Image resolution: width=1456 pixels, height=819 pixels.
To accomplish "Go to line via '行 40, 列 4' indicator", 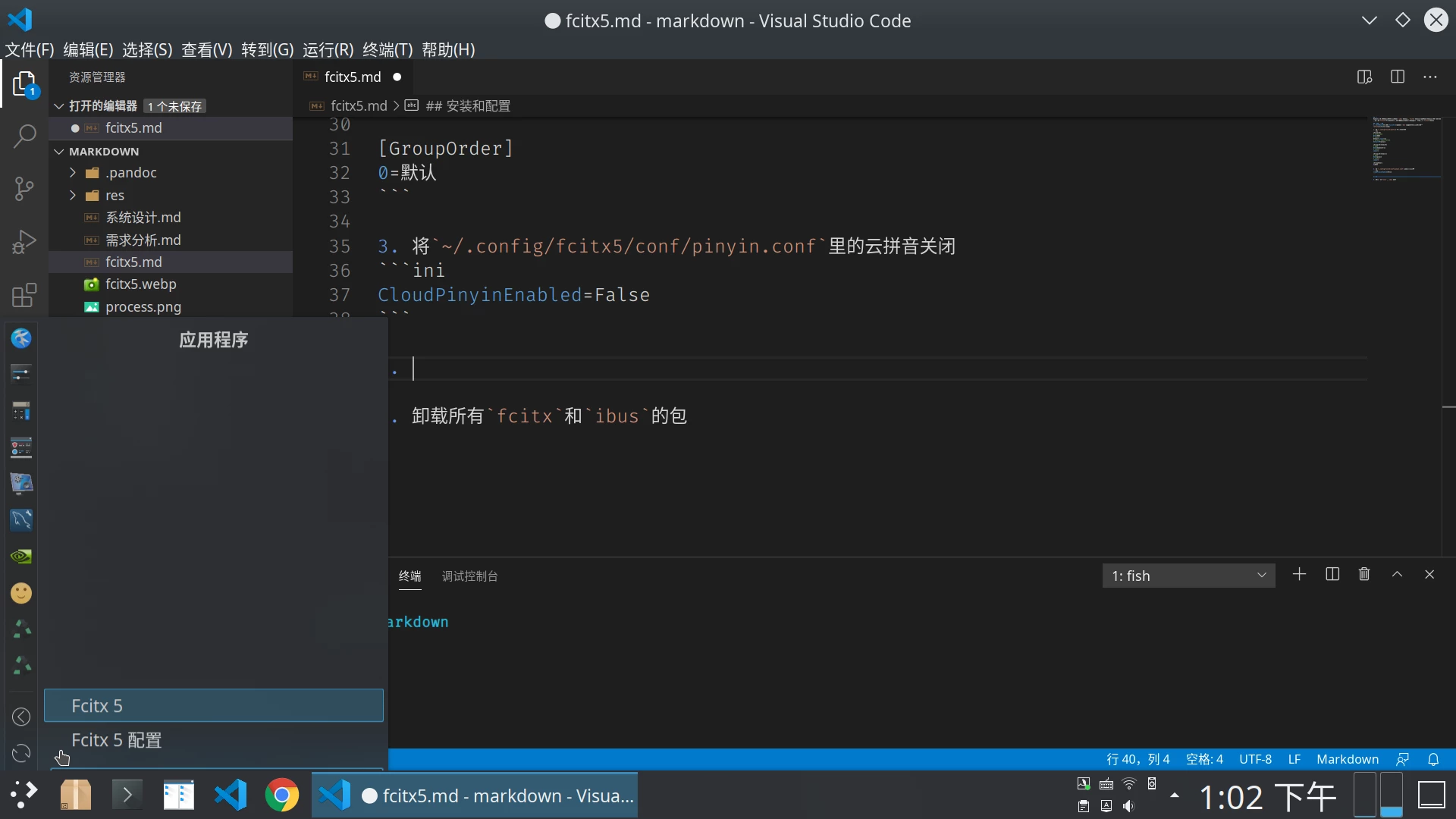I will tap(1137, 759).
